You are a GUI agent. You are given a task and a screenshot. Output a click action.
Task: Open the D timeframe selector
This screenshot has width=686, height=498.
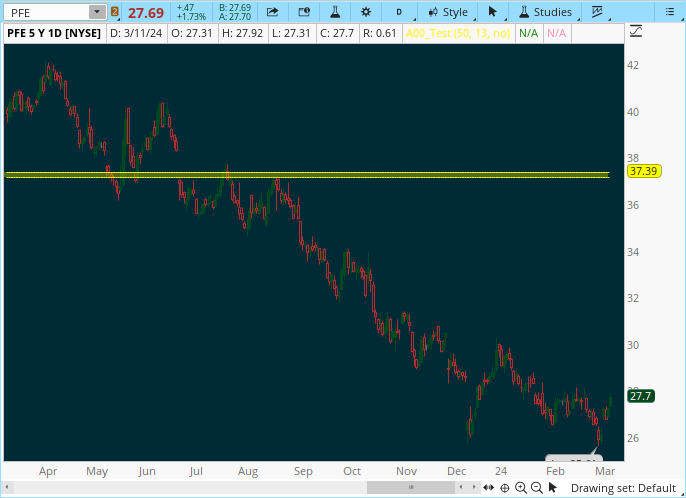pyautogui.click(x=399, y=12)
